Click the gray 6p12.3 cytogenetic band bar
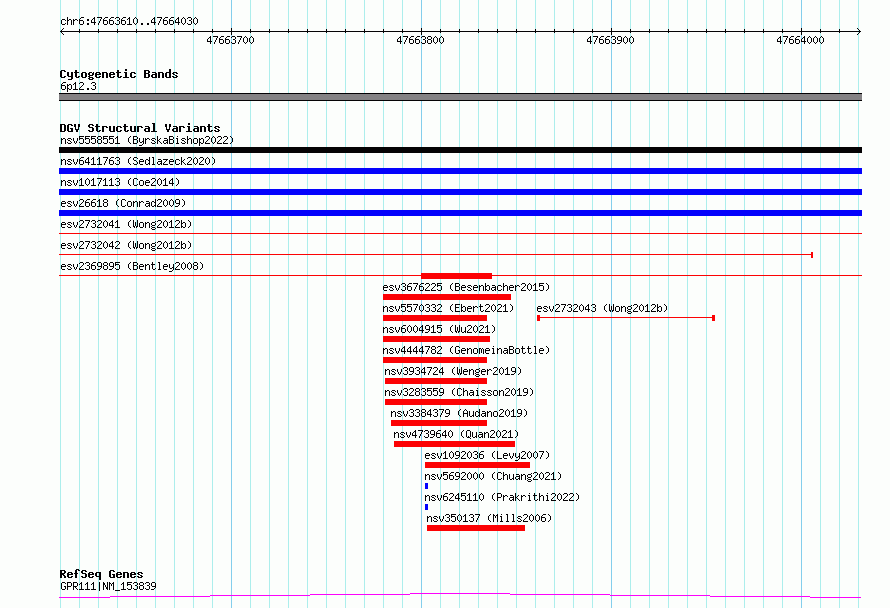890x608 pixels. [460, 97]
